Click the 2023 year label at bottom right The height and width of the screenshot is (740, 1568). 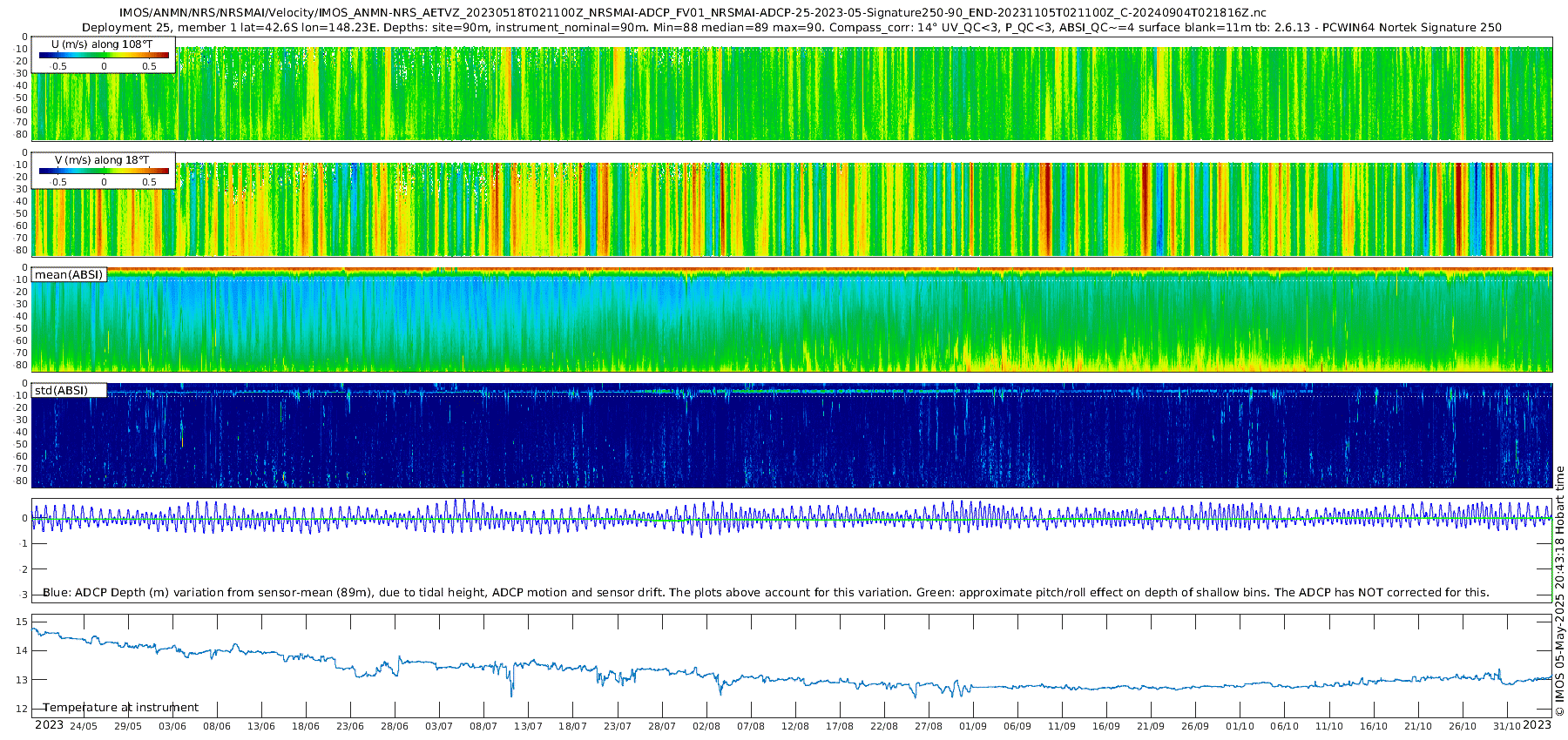[x=1537, y=725]
